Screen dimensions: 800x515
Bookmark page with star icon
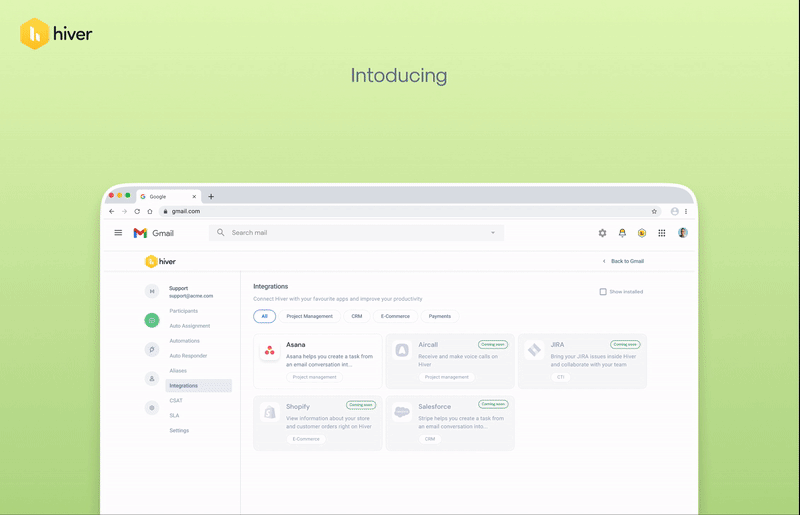click(654, 211)
